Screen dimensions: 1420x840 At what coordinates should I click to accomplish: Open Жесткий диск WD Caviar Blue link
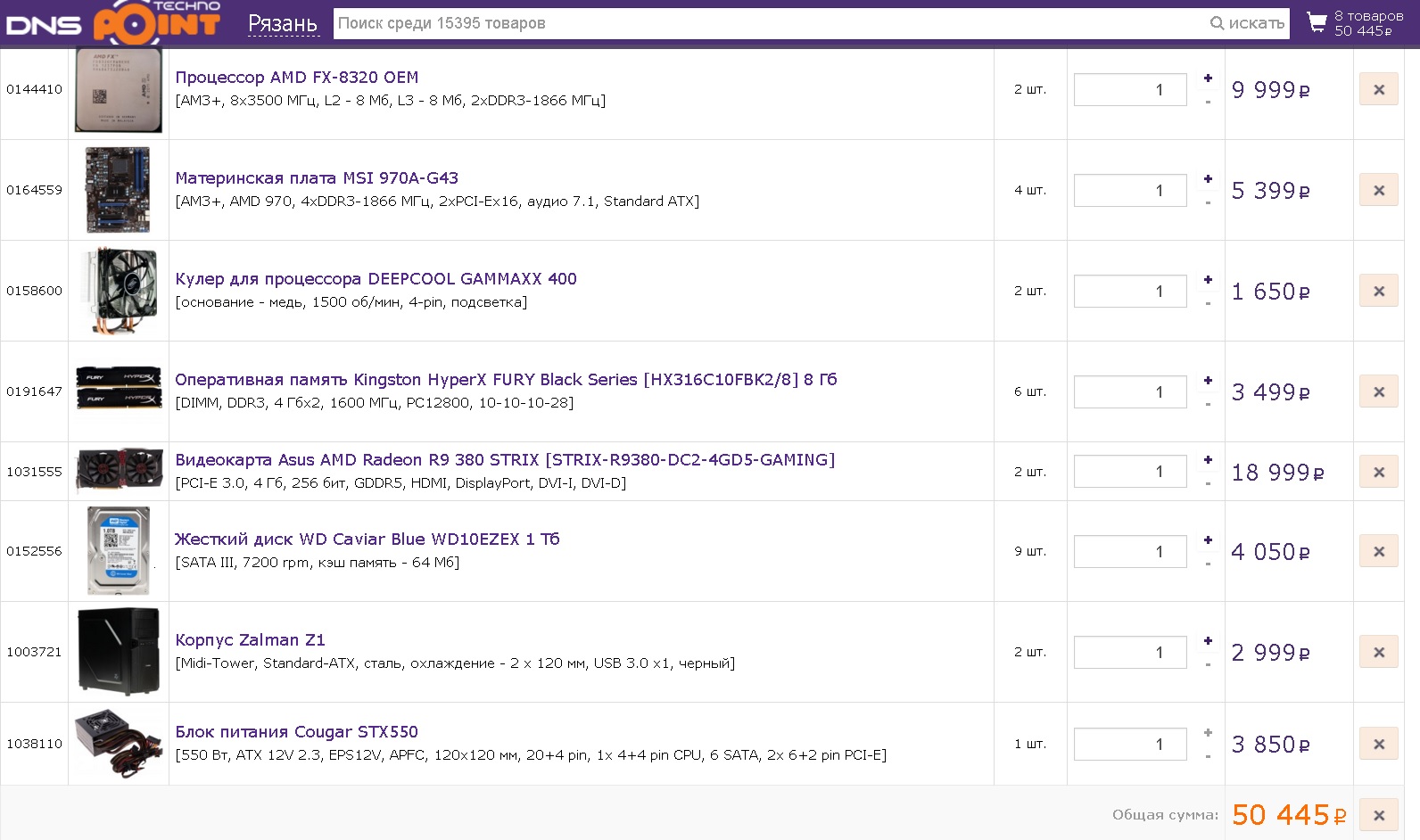tap(367, 539)
